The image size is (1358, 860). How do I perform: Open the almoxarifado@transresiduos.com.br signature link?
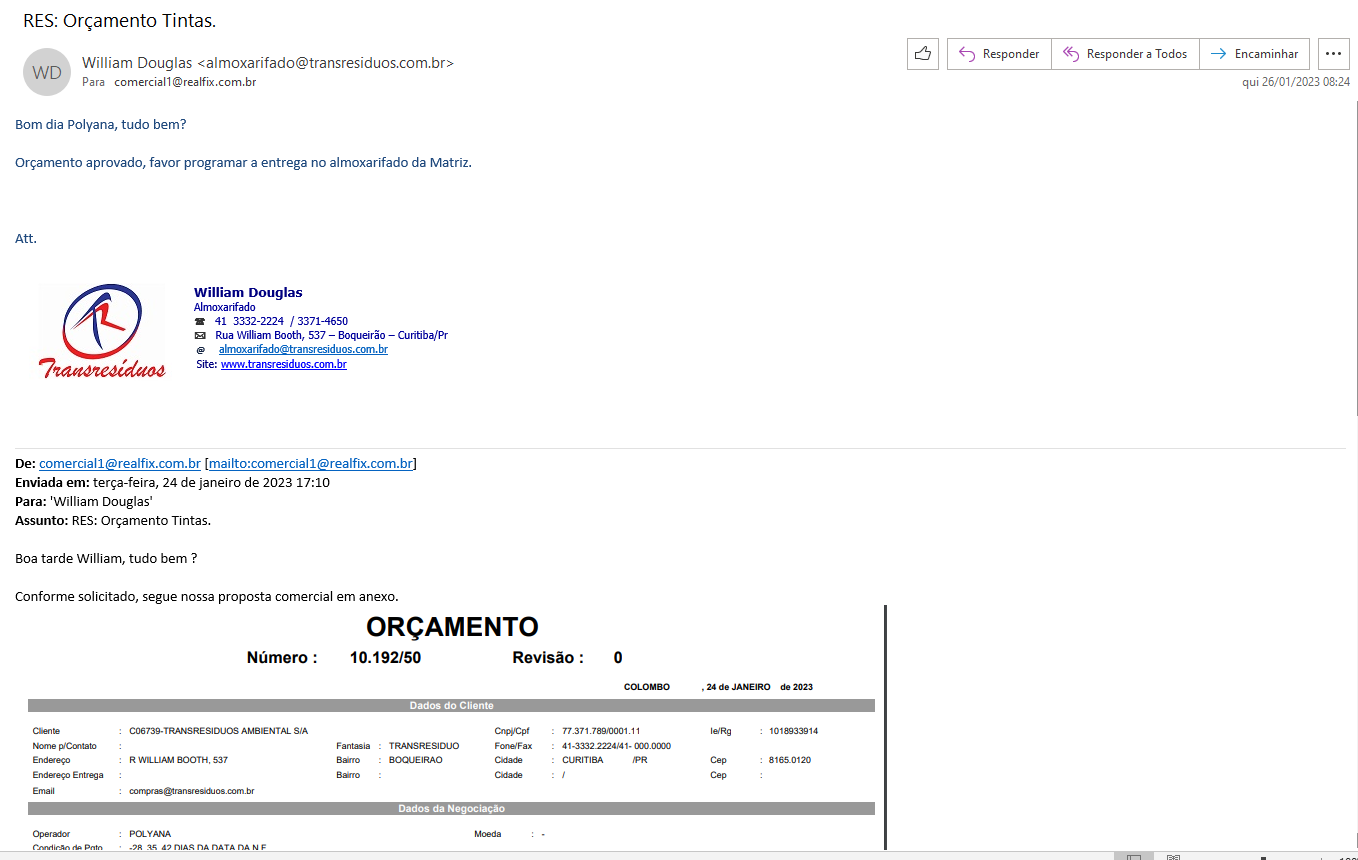[303, 350]
